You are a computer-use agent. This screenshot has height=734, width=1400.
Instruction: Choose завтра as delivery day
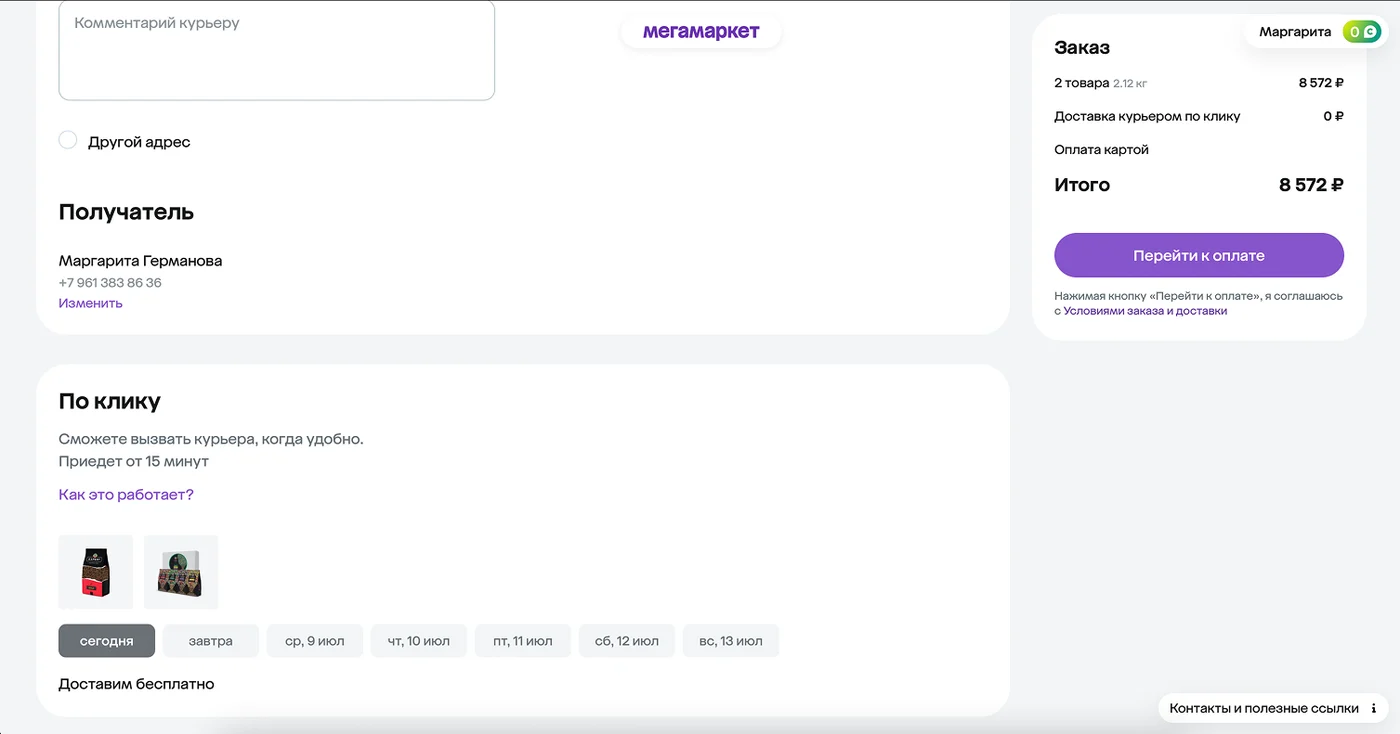tap(211, 641)
